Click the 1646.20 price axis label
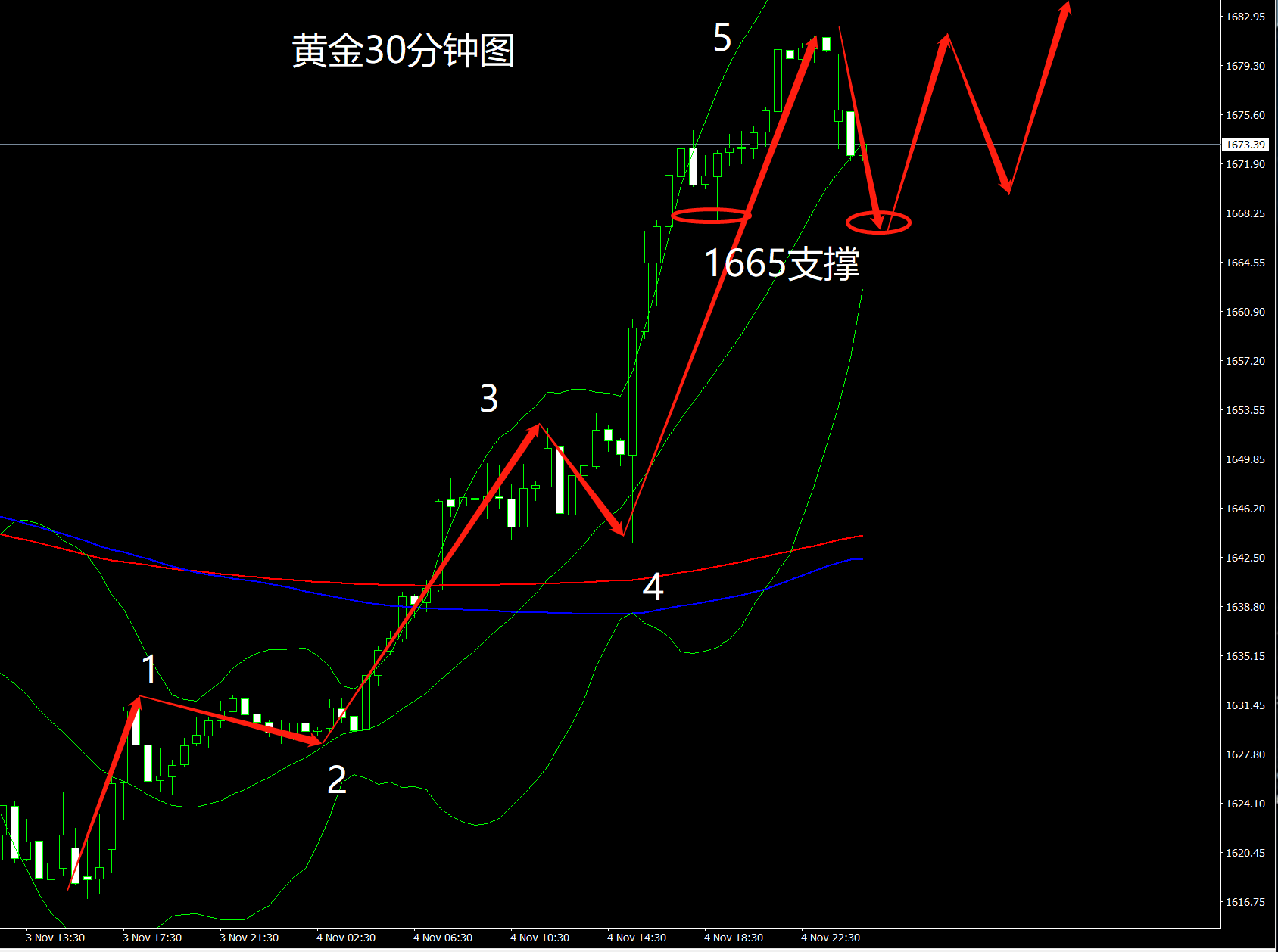 click(1245, 509)
